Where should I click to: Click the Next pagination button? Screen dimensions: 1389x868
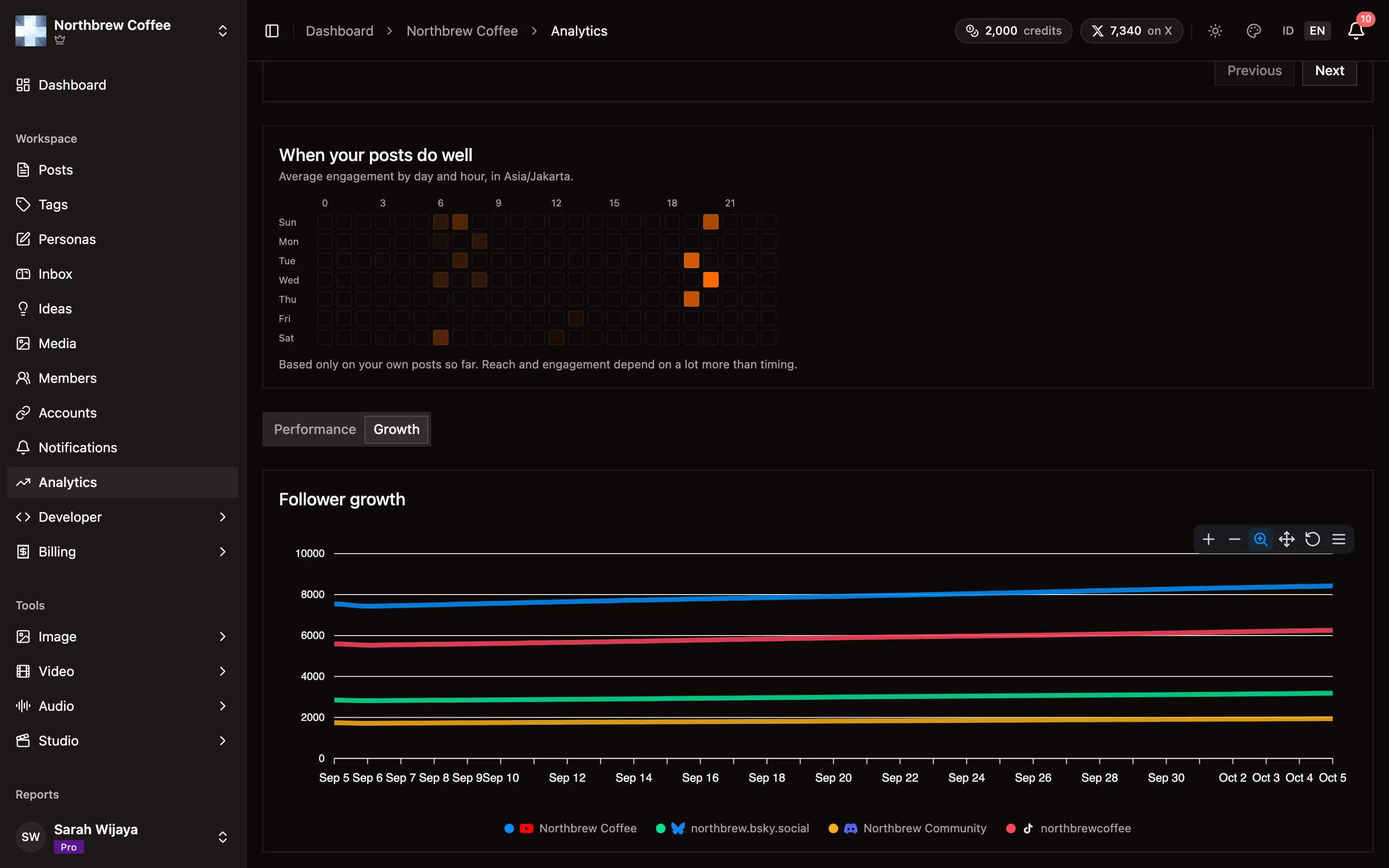[x=1329, y=71]
